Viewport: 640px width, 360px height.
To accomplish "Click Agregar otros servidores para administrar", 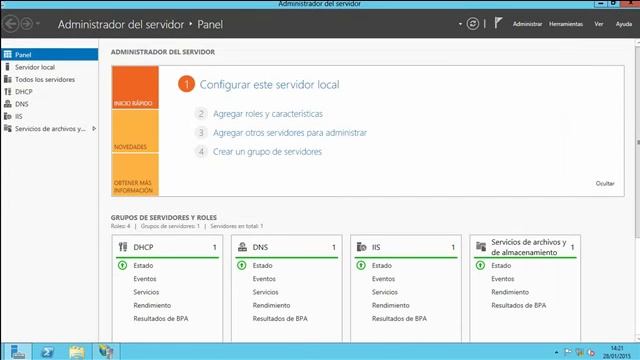I will point(290,133).
